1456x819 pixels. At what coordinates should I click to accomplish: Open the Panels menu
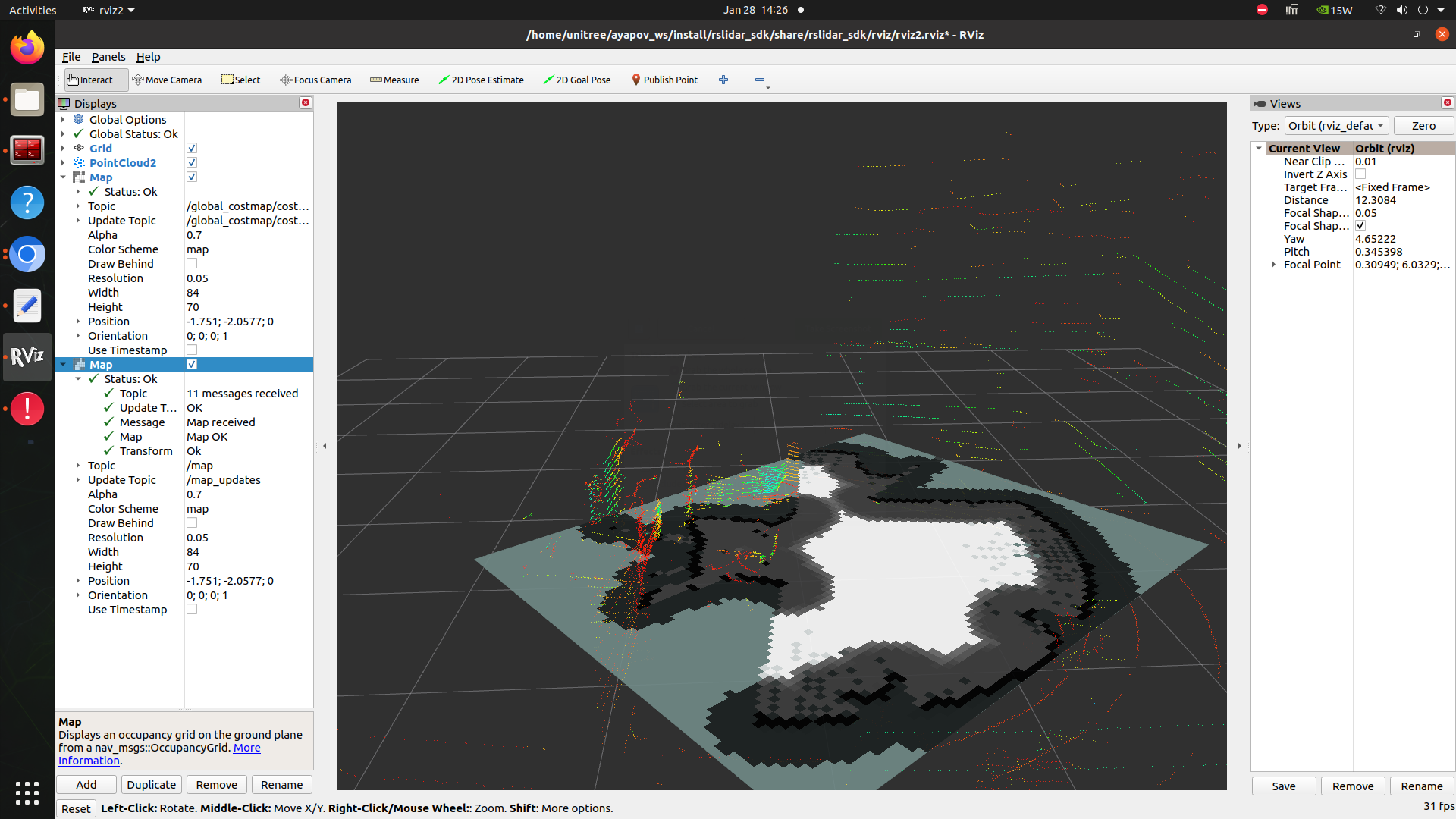pos(108,57)
